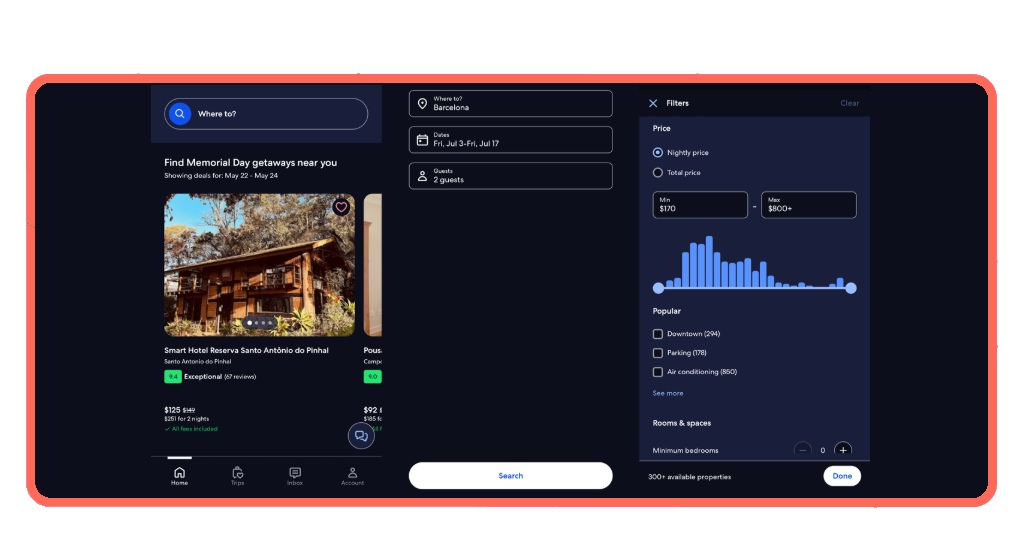
Task: Check the Air conditioning (850) filter
Action: tap(658, 371)
